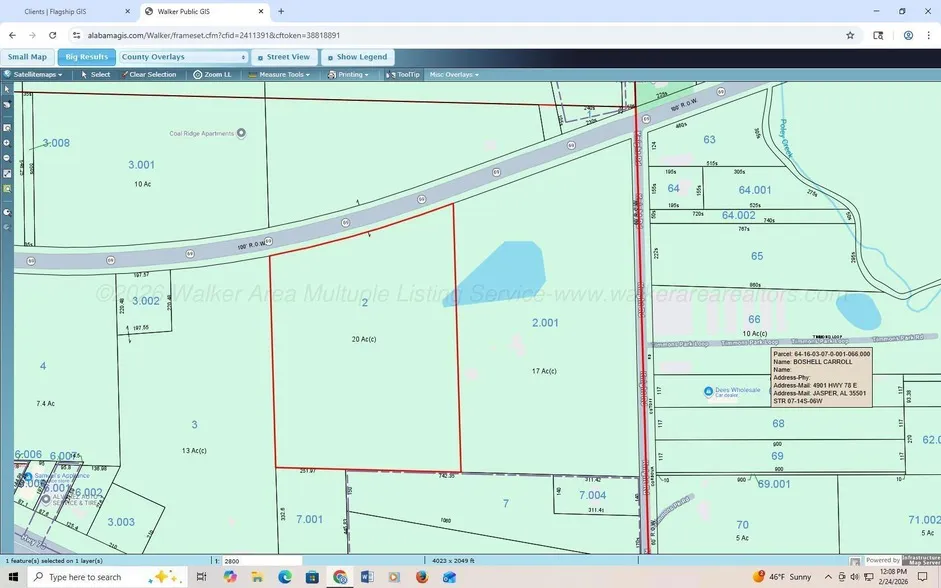Toggle the Show Legend option
941x588 pixels.
[357, 57]
